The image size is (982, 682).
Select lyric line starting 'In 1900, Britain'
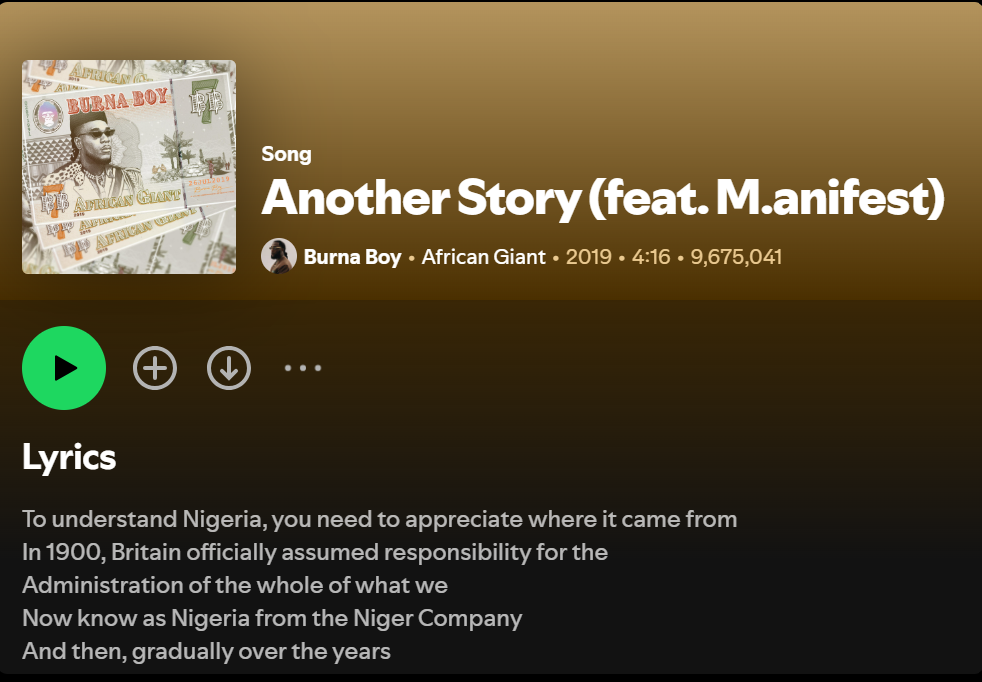[x=315, y=552]
